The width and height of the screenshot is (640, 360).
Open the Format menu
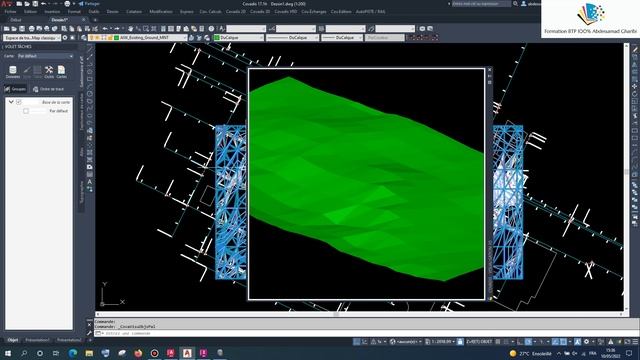click(x=74, y=12)
